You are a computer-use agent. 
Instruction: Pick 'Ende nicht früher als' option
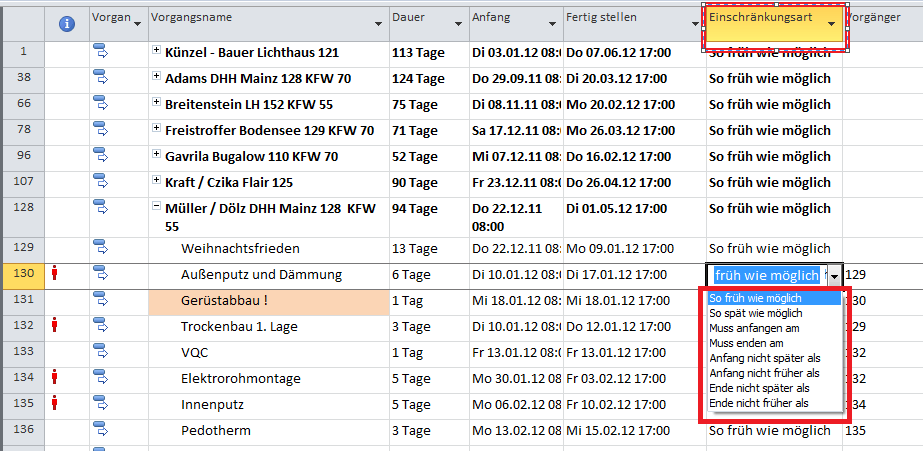[x=759, y=403]
